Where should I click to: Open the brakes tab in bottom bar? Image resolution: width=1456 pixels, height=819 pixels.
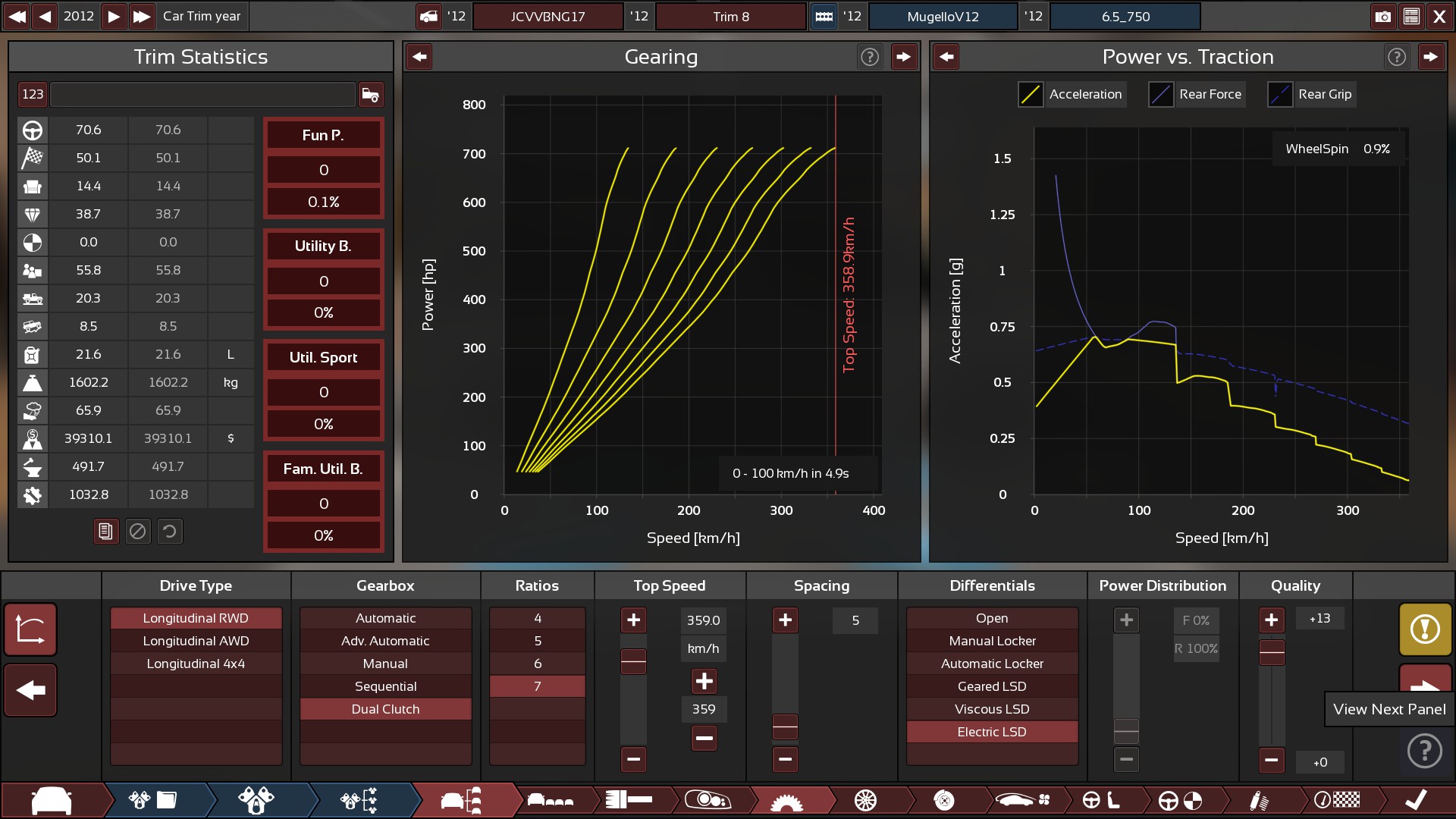click(x=943, y=800)
